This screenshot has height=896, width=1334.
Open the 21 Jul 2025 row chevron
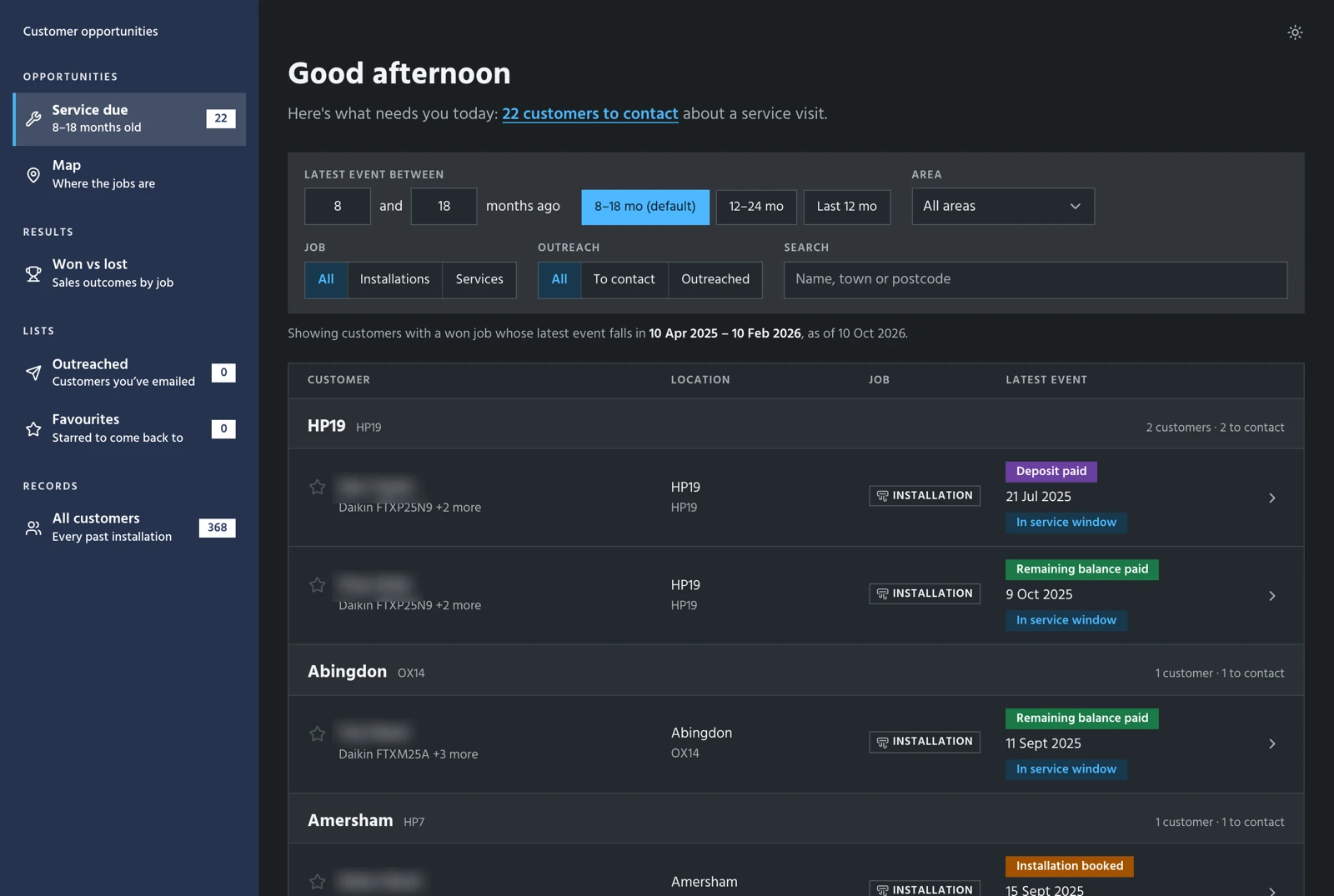[1272, 498]
